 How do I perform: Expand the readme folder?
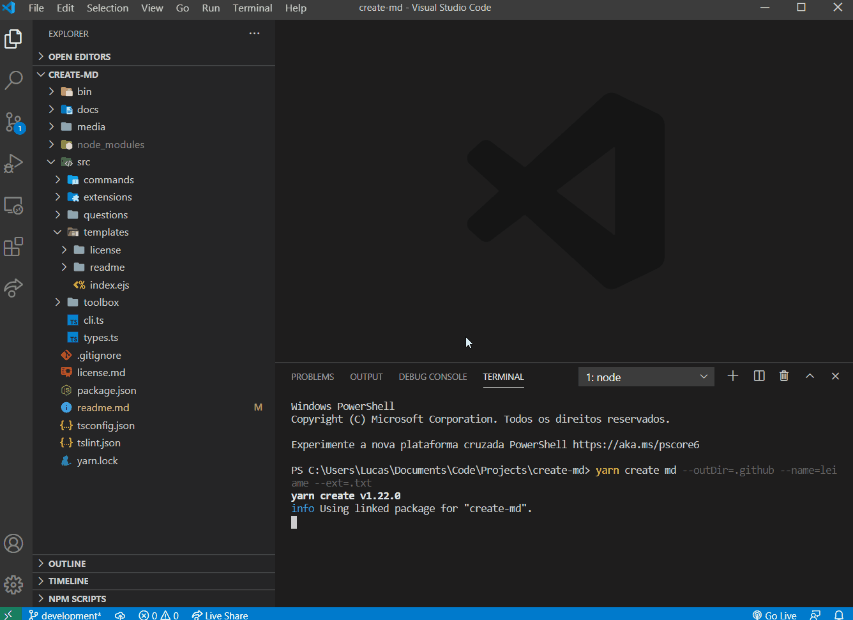pos(154,268)
